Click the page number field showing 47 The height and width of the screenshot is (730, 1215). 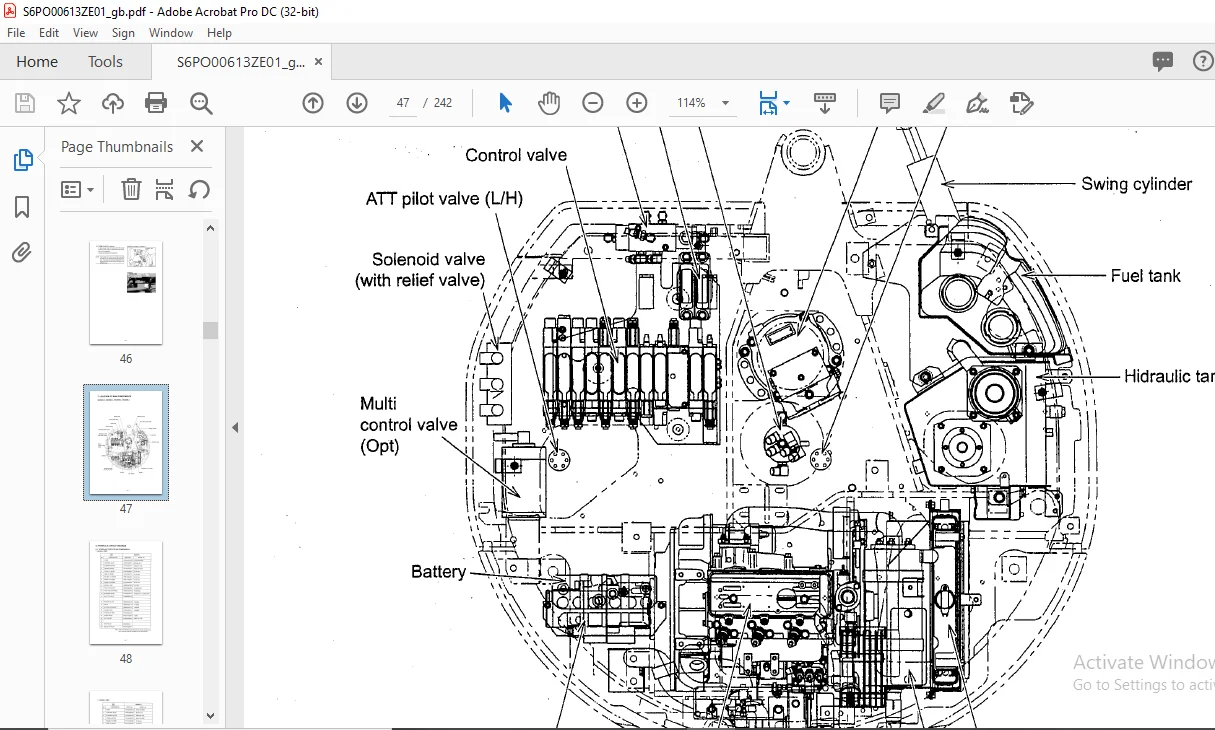pyautogui.click(x=404, y=103)
